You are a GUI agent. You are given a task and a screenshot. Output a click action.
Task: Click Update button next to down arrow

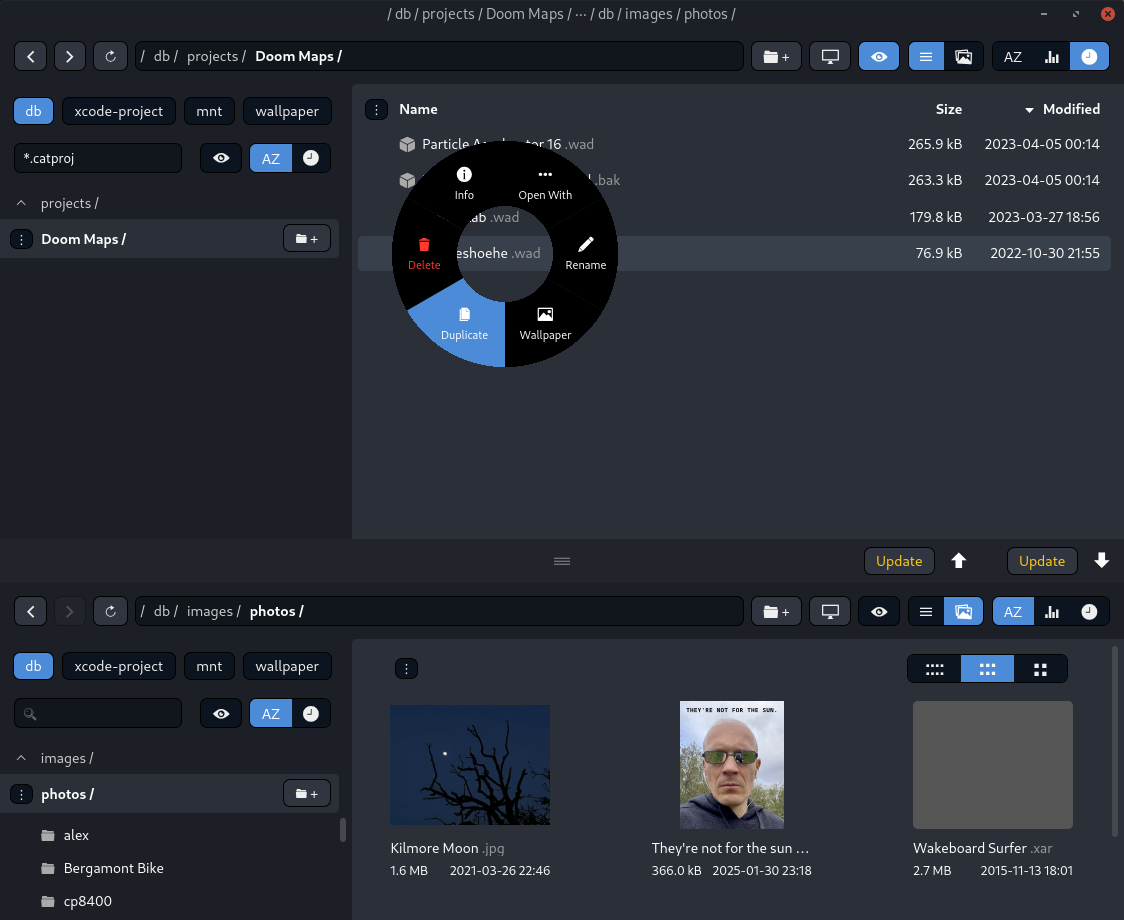(x=1042, y=561)
